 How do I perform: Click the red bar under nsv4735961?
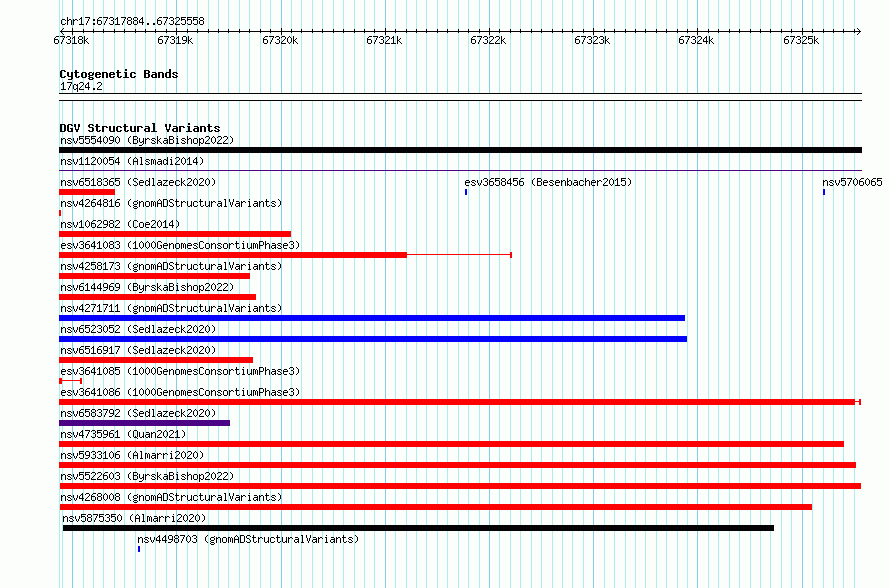click(451, 444)
